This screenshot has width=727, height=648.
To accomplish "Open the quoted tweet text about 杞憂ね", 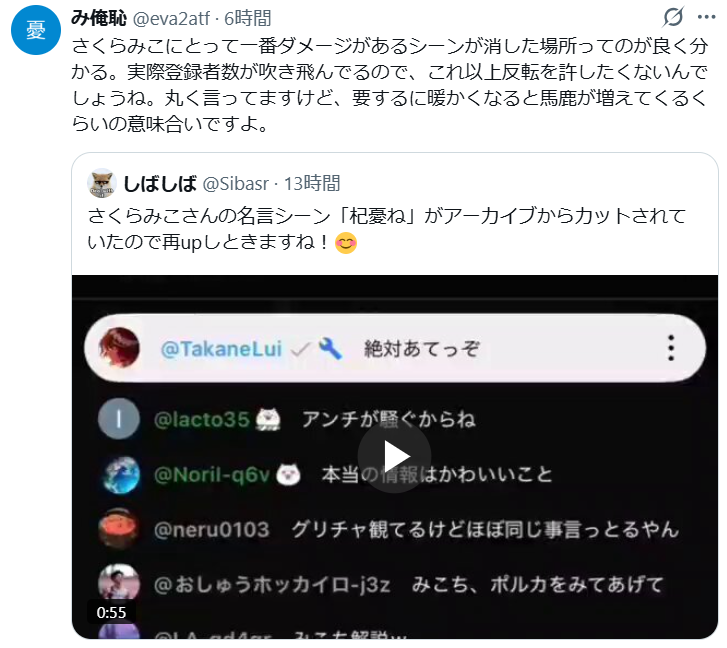I will coord(387,229).
